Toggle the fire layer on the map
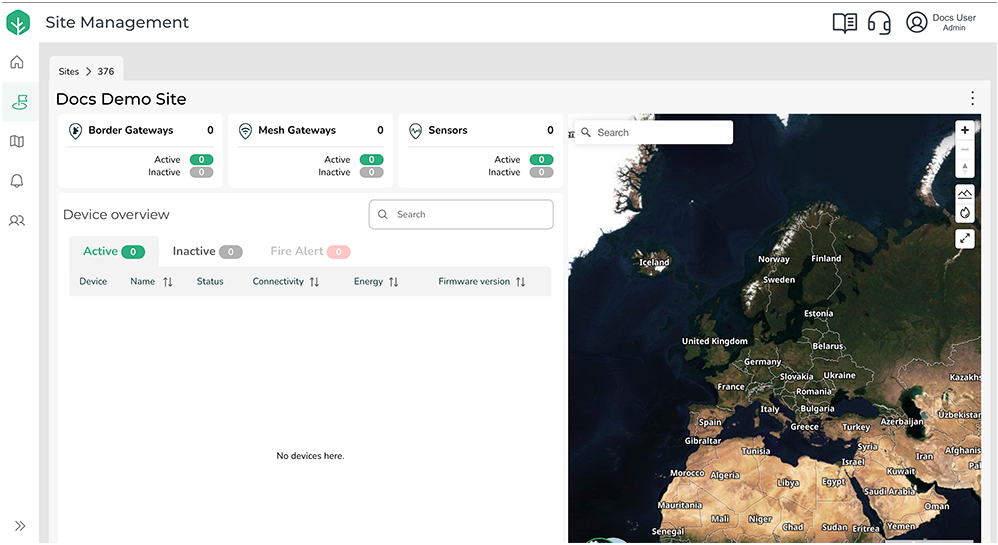The height and width of the screenshot is (545, 998). pos(964,212)
